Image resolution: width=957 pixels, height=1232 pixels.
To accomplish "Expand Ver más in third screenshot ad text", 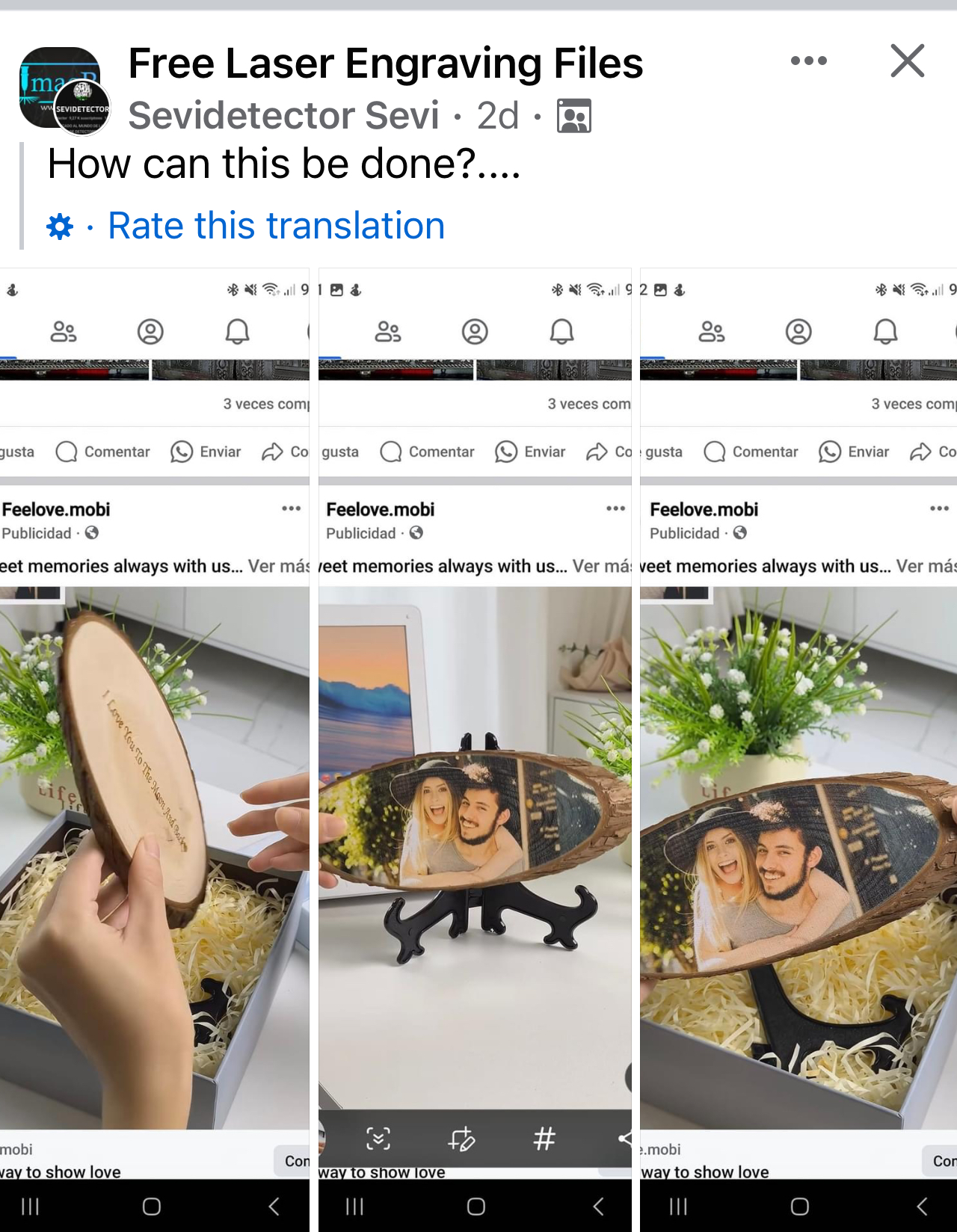I will click(x=926, y=566).
